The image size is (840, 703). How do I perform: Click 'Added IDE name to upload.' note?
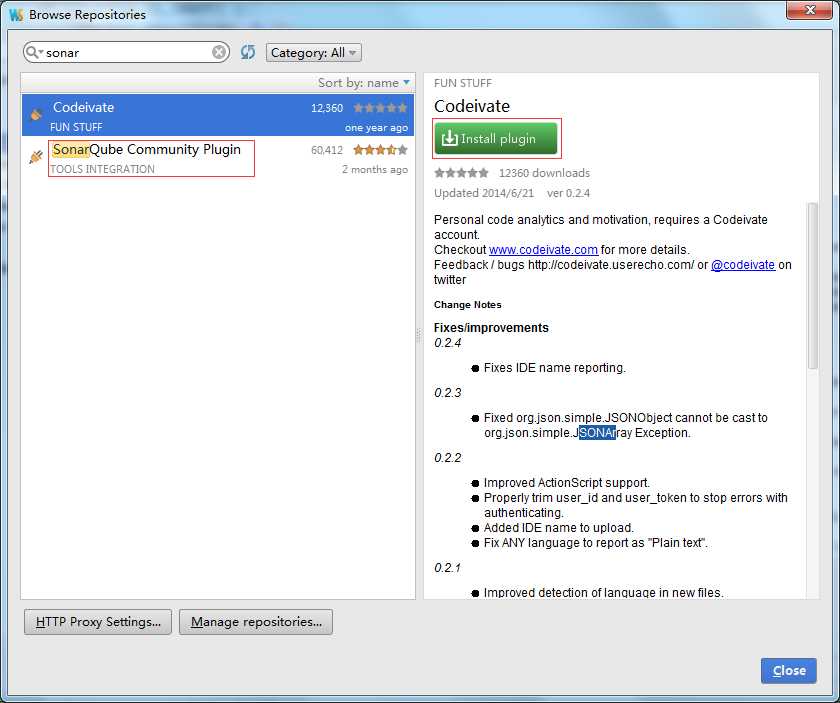pos(559,527)
